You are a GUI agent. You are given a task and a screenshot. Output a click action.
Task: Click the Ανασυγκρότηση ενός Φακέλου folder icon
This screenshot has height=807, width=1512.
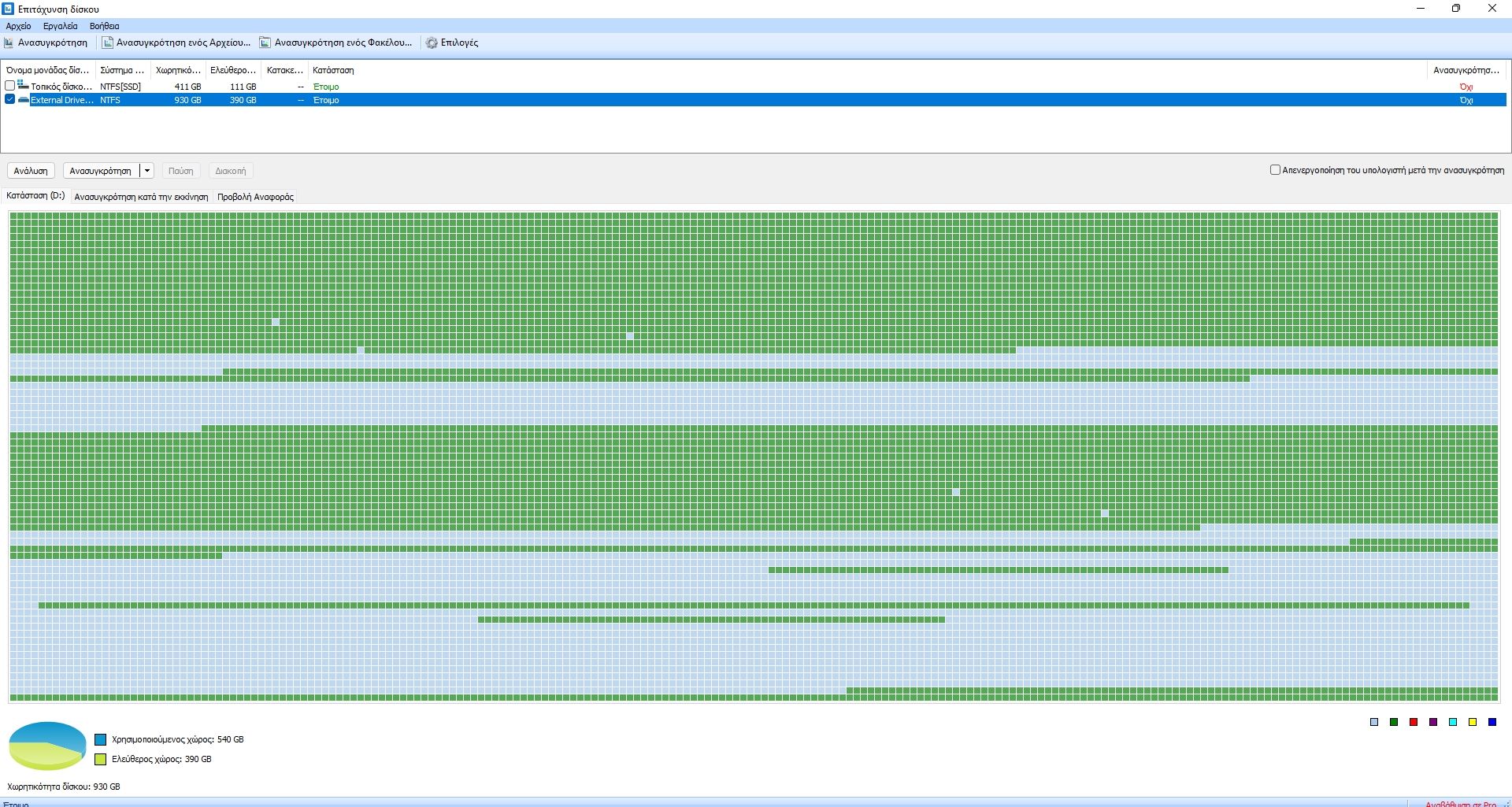click(265, 43)
